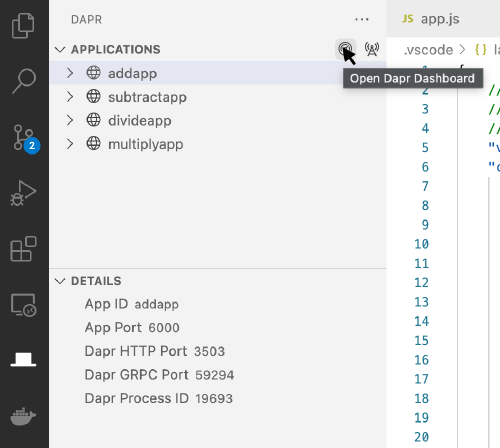Image resolution: width=500 pixels, height=448 pixels.
Task: Collapse the DETAILS section
Action: [60, 281]
